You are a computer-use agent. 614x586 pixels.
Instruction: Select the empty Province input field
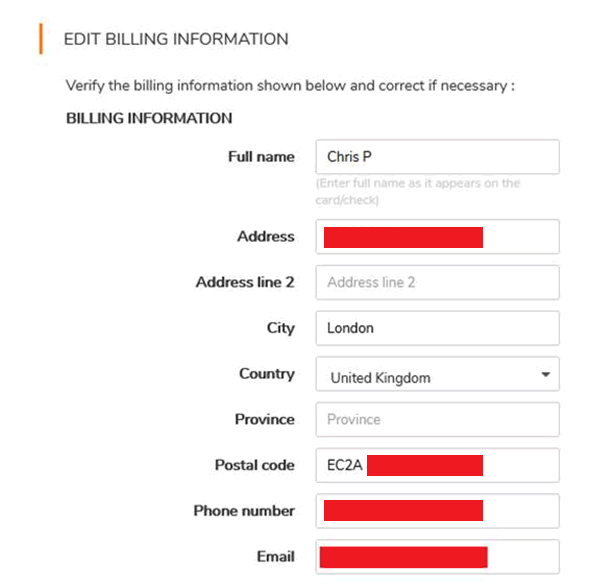(x=437, y=420)
